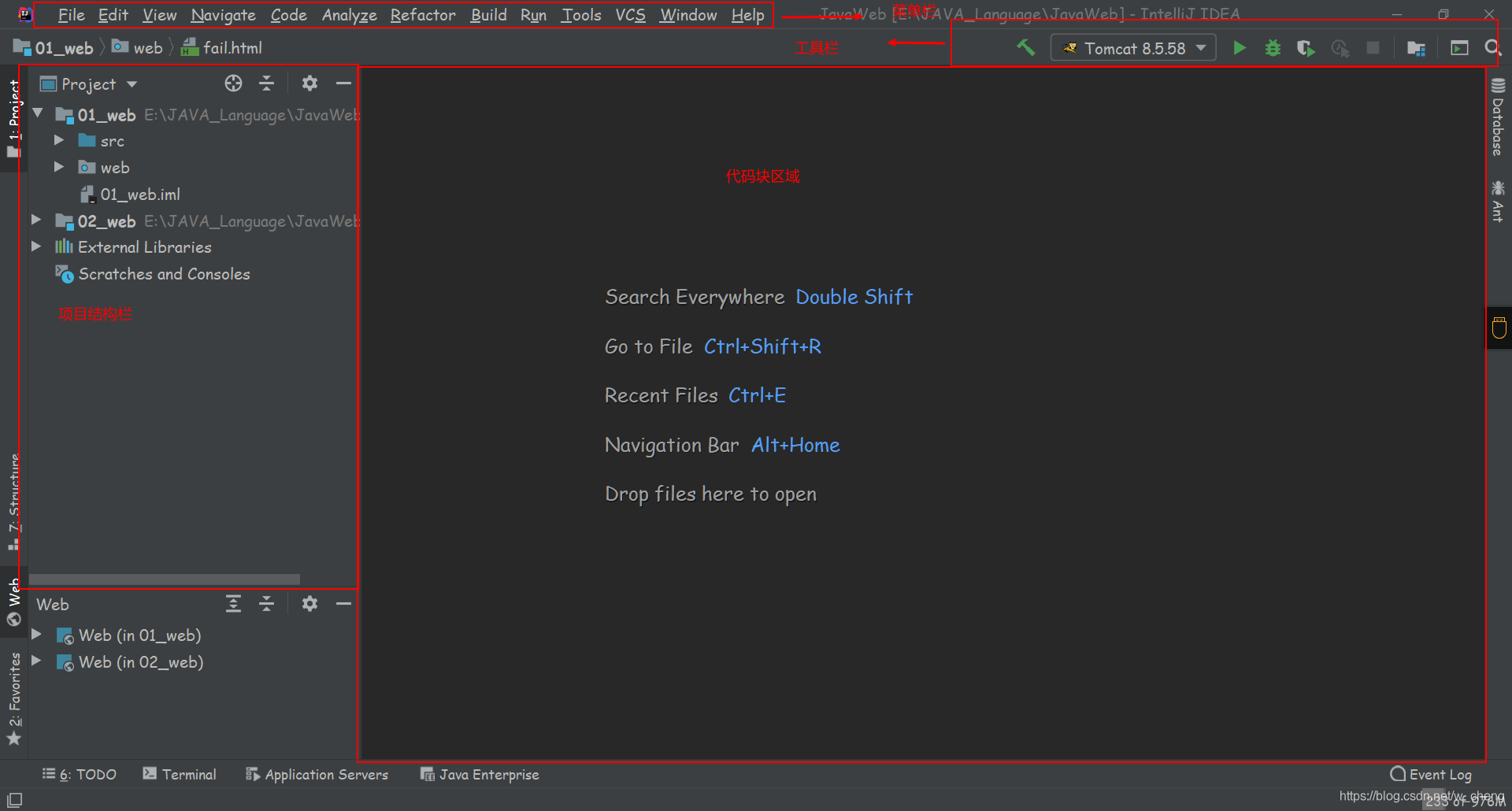Open Search Everywhere magnifier icon
Image resolution: width=1512 pixels, height=811 pixels.
[1492, 48]
